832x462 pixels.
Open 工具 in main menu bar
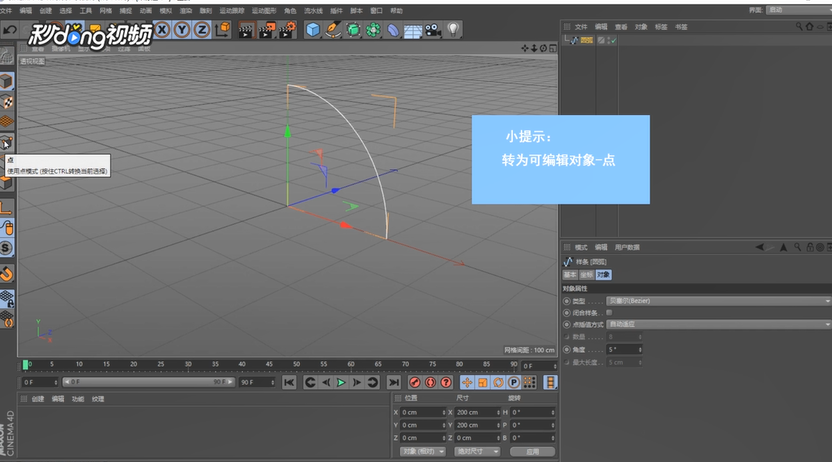(x=85, y=11)
